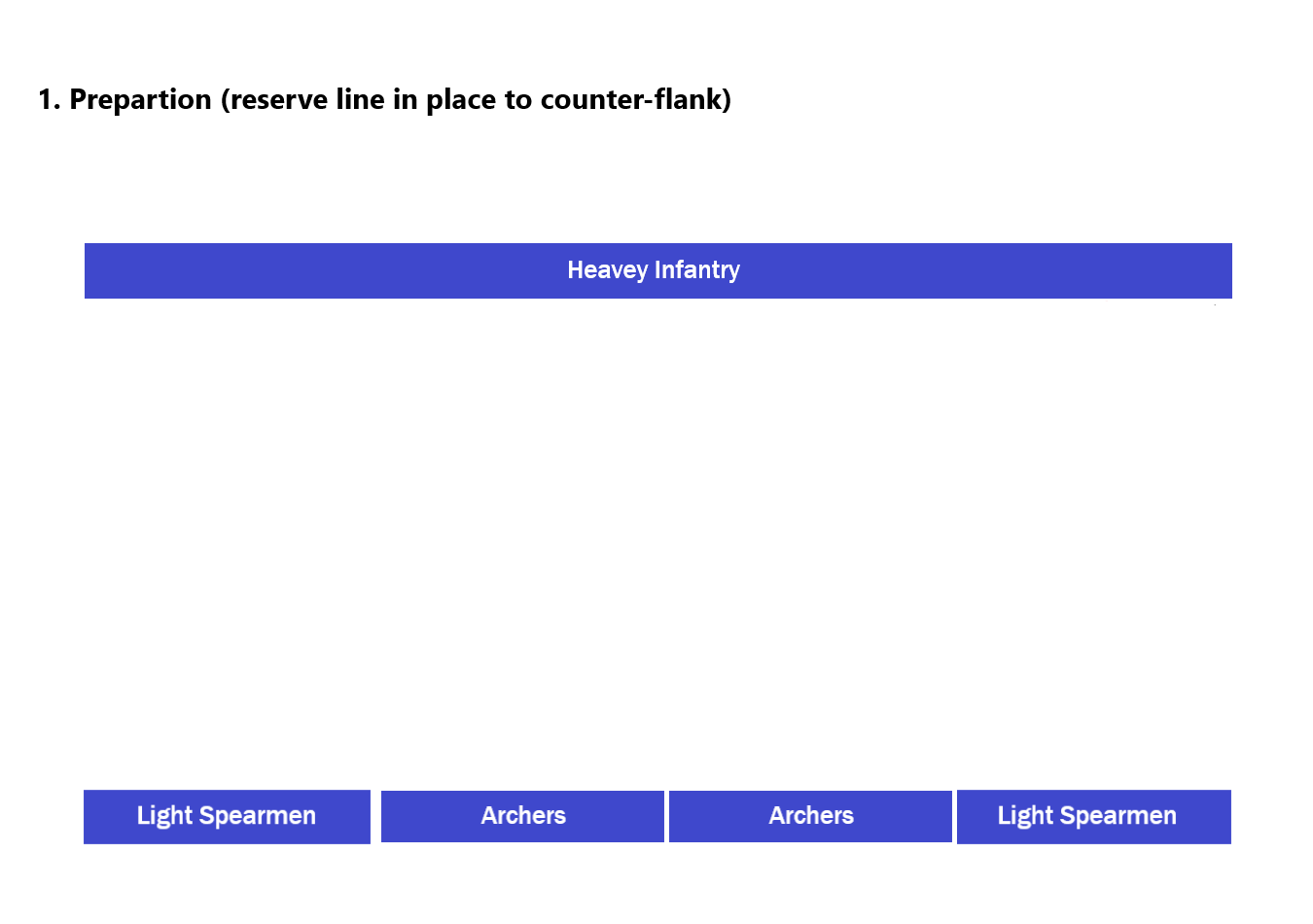
Task: Click the word "Light" in the left box
Action: coord(164,816)
